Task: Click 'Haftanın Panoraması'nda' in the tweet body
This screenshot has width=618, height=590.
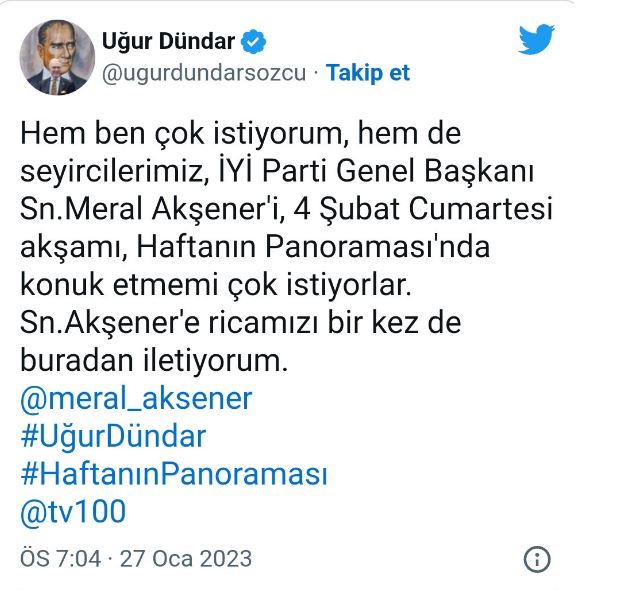Action: 313,247
